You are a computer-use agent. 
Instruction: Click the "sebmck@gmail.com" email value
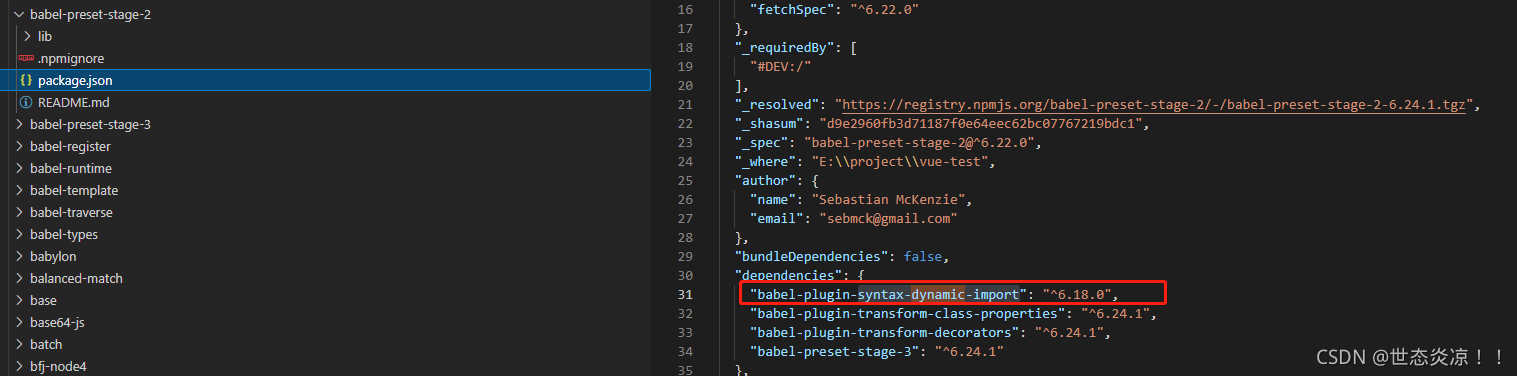[x=888, y=219]
